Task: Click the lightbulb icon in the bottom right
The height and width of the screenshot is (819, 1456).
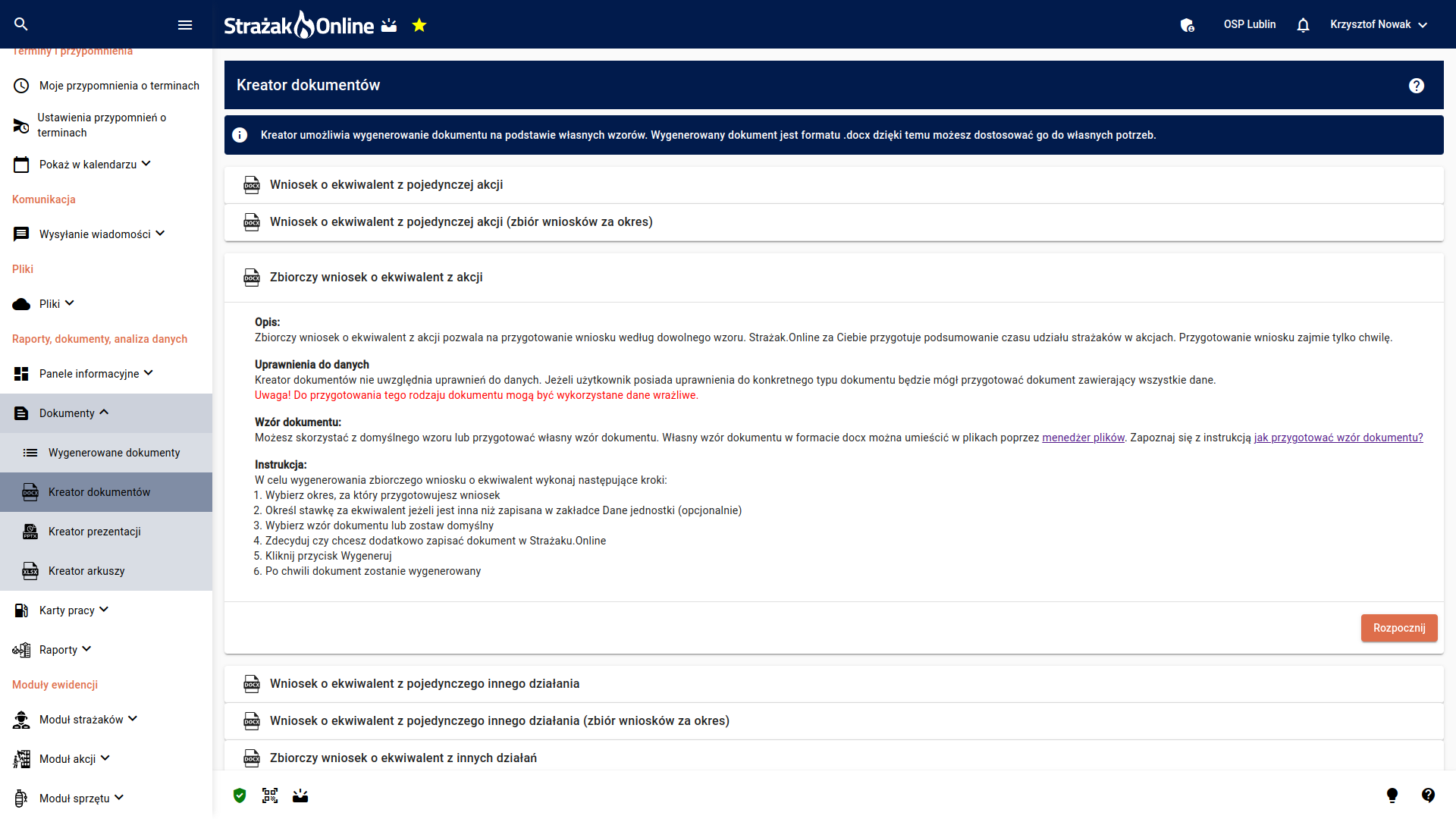Action: pos(1392,795)
